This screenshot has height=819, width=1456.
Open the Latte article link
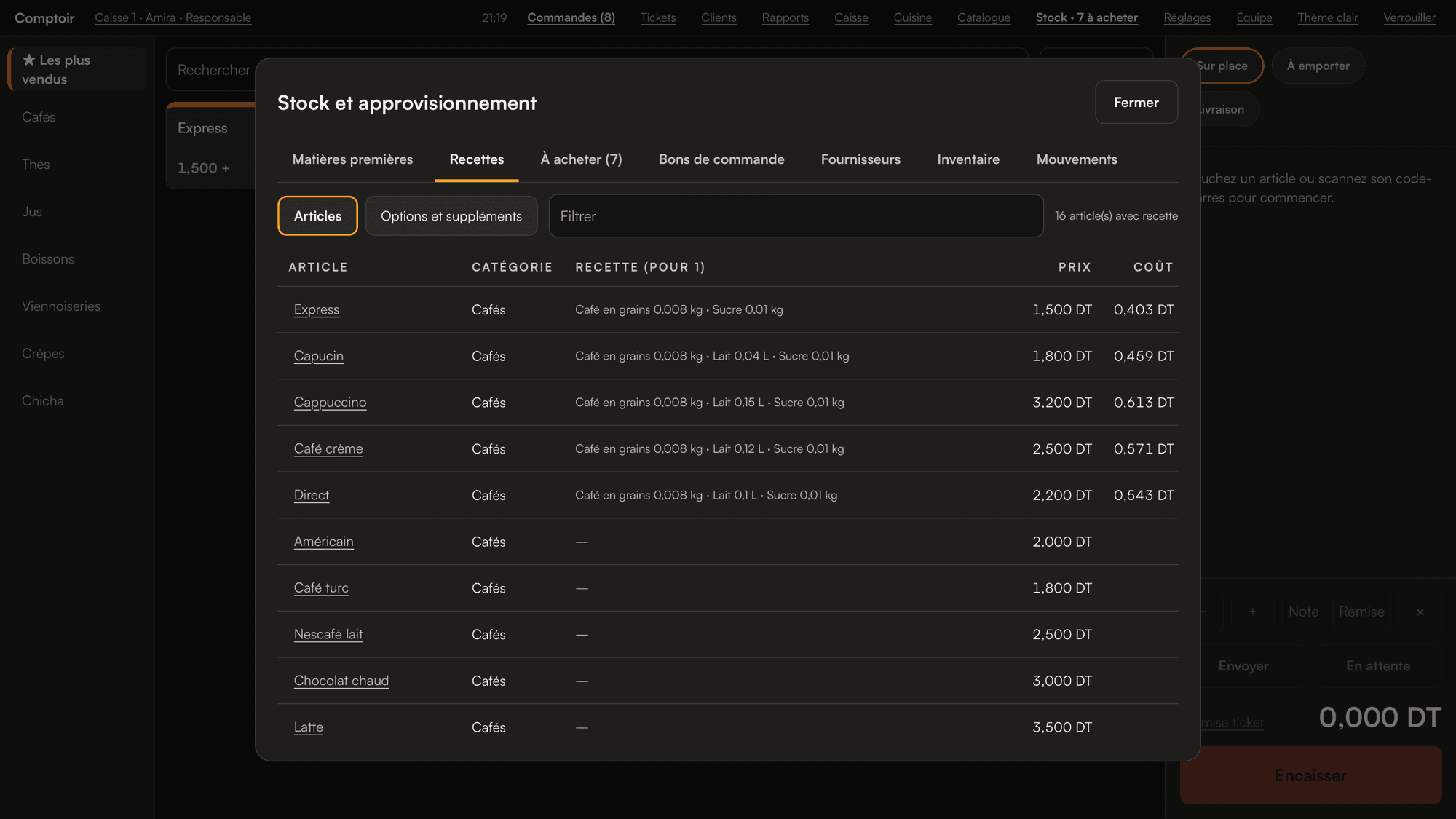coord(309,727)
